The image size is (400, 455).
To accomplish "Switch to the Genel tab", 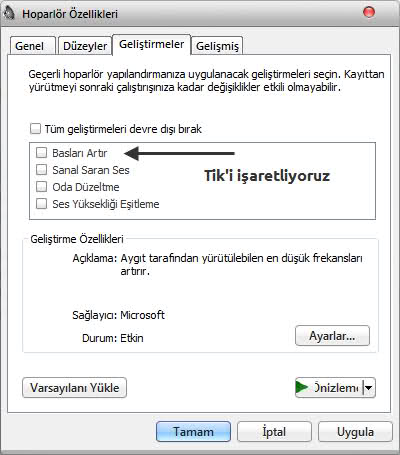I will pos(32,46).
